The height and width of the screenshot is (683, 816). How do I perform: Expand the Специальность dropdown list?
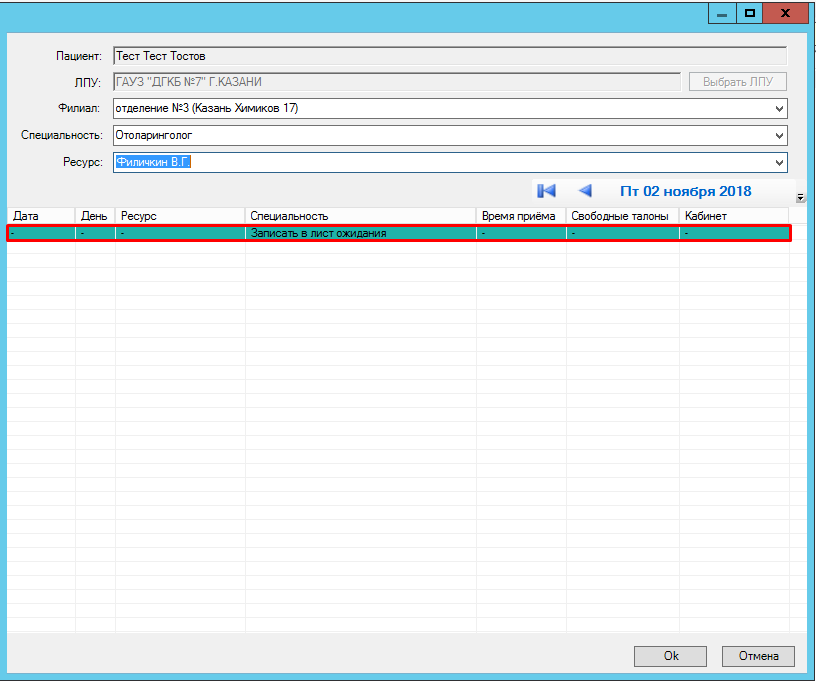[x=779, y=135]
